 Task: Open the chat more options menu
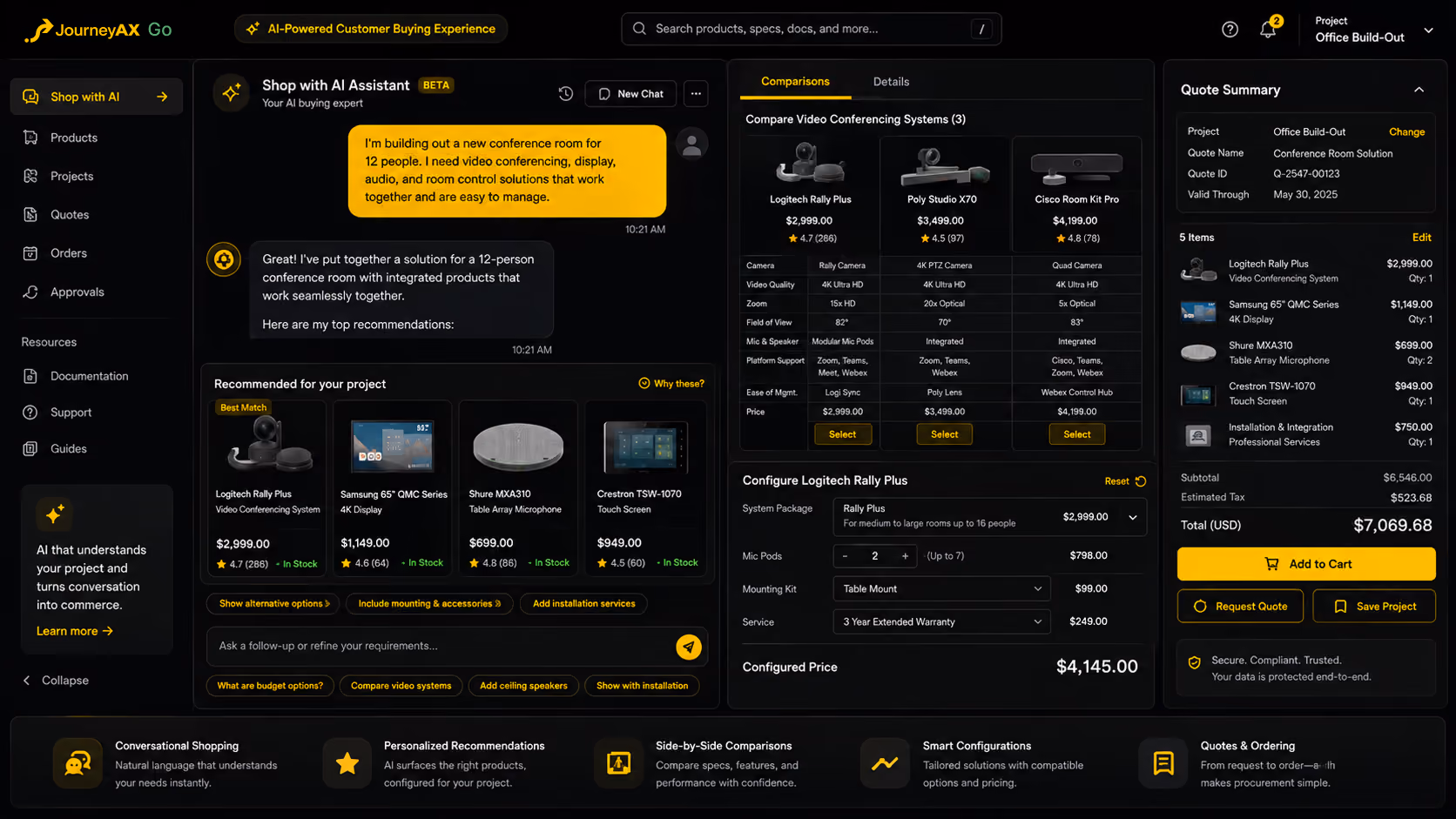click(696, 94)
